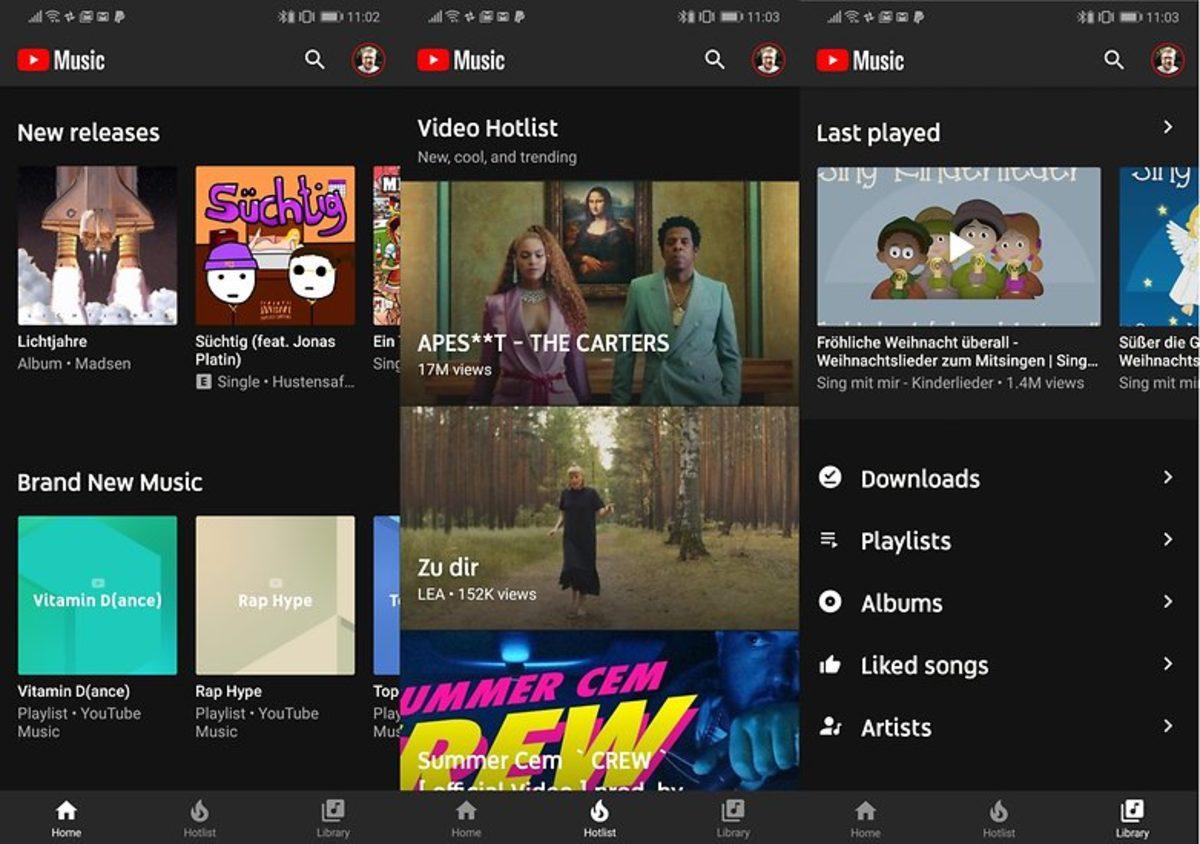
Task: Select the Albums record icon
Action: pos(828,603)
